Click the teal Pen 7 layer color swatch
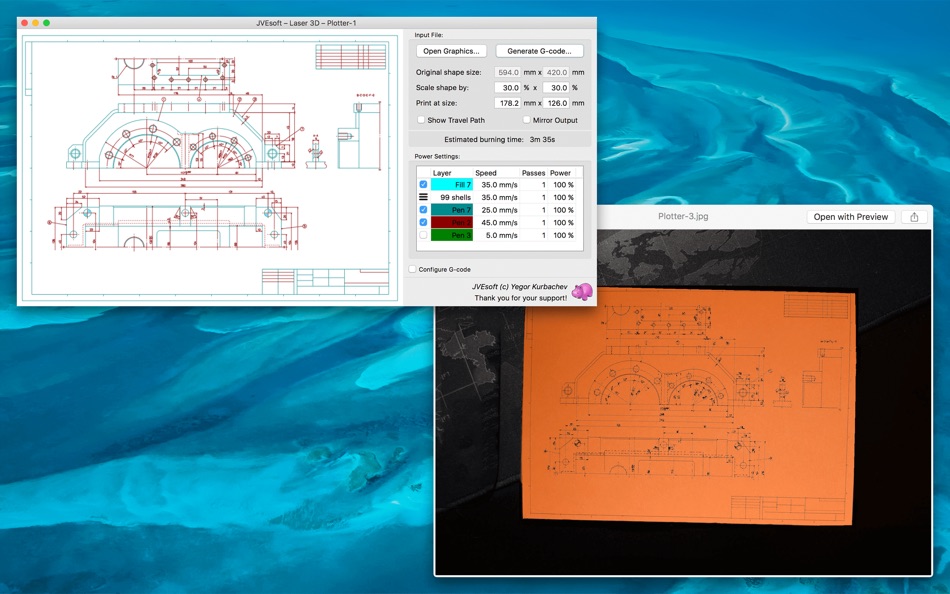950x594 pixels. (451, 210)
